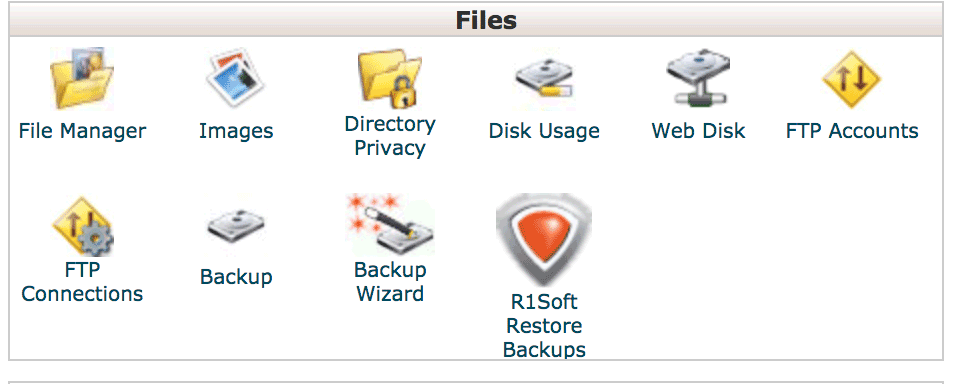Screen dimensions: 968x384
Task: Select the Disk Usage text link
Action: click(544, 131)
